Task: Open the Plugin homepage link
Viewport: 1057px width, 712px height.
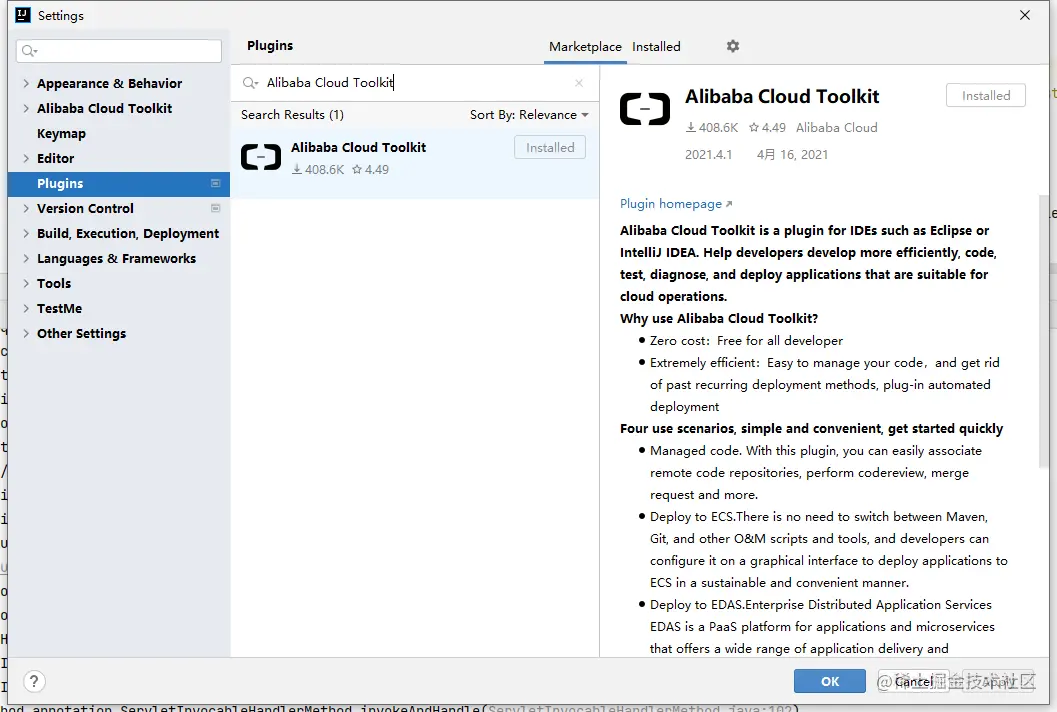Action: click(x=676, y=204)
